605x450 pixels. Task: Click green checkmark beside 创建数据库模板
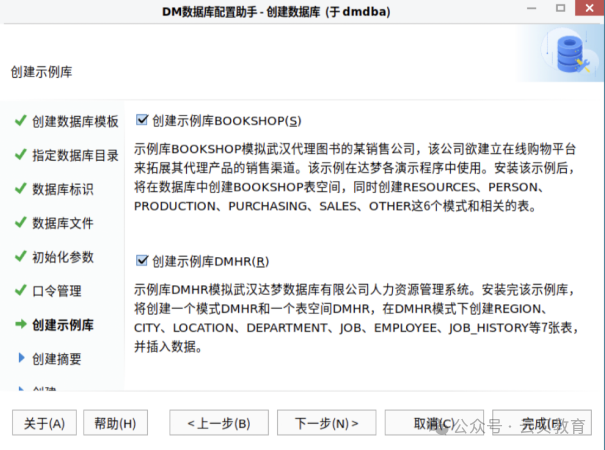coord(20,120)
